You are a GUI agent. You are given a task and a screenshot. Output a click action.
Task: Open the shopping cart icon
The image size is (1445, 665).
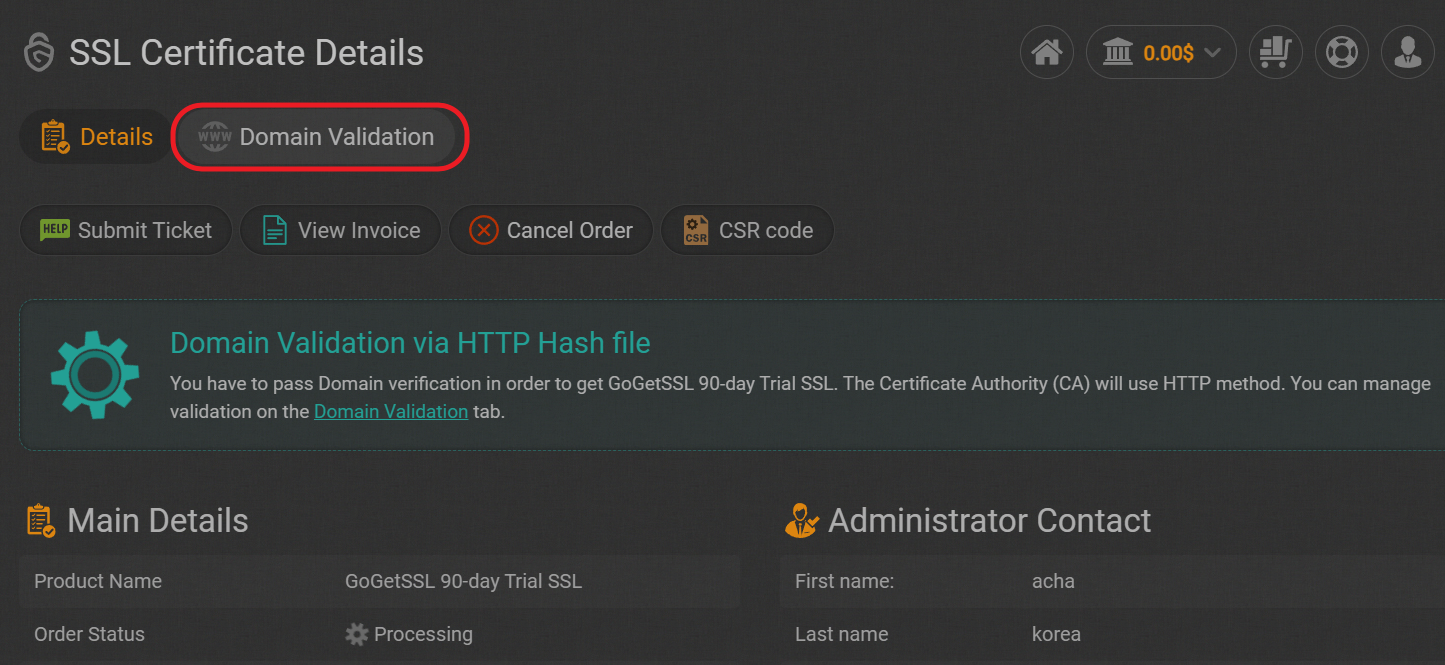[1276, 52]
